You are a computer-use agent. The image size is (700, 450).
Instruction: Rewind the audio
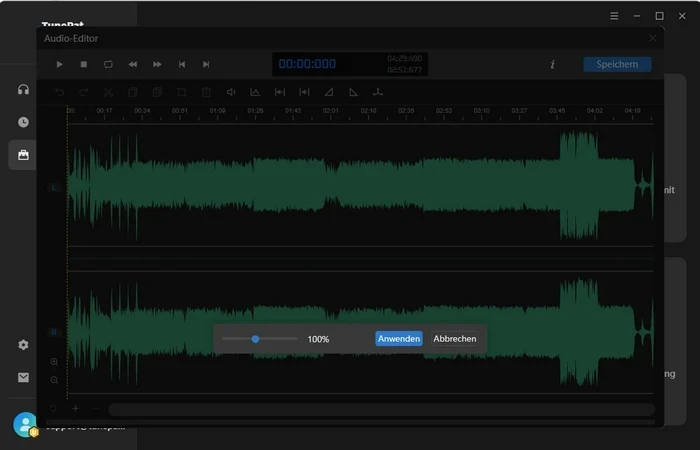coord(133,64)
